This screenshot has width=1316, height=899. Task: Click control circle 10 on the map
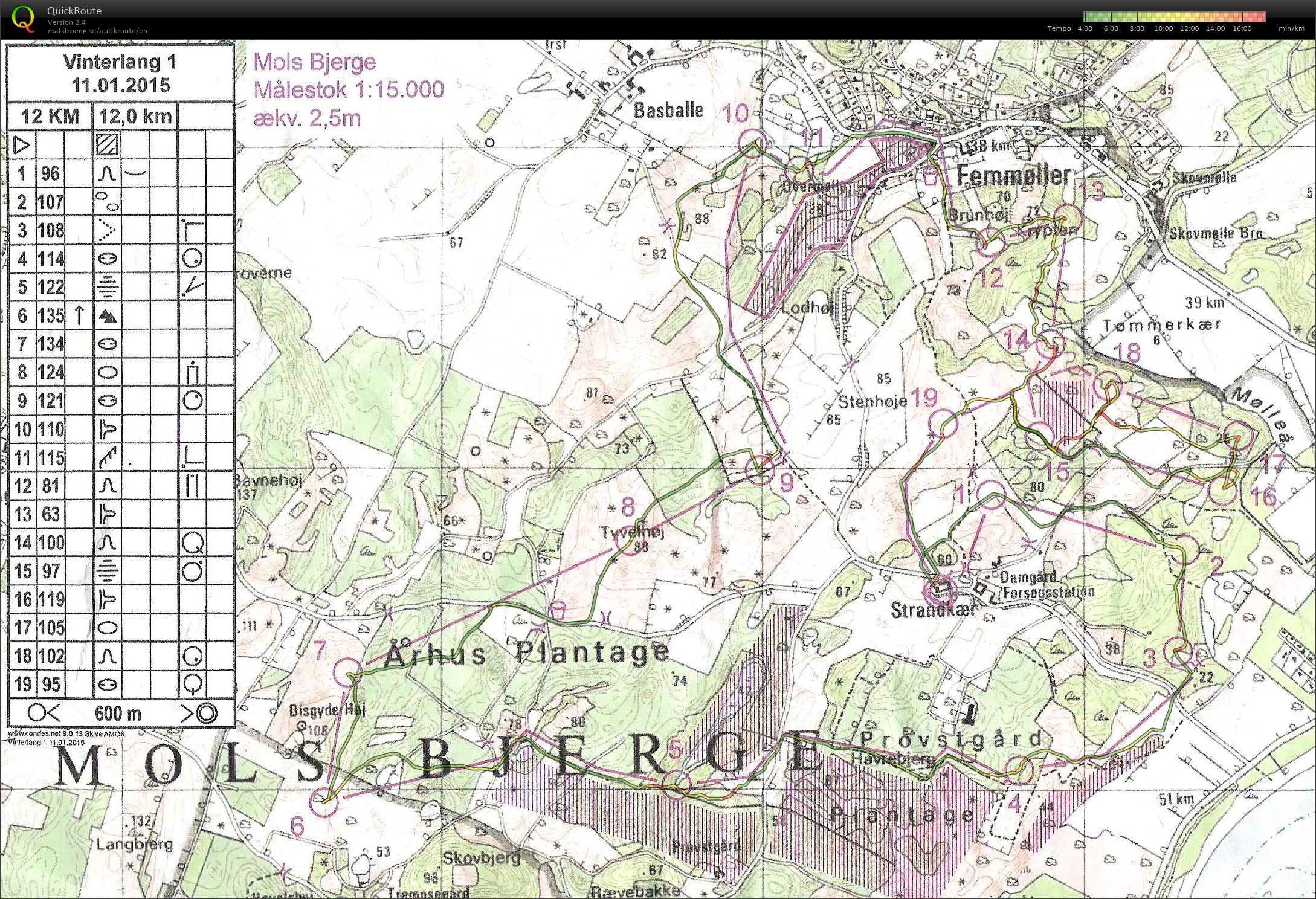[x=753, y=144]
